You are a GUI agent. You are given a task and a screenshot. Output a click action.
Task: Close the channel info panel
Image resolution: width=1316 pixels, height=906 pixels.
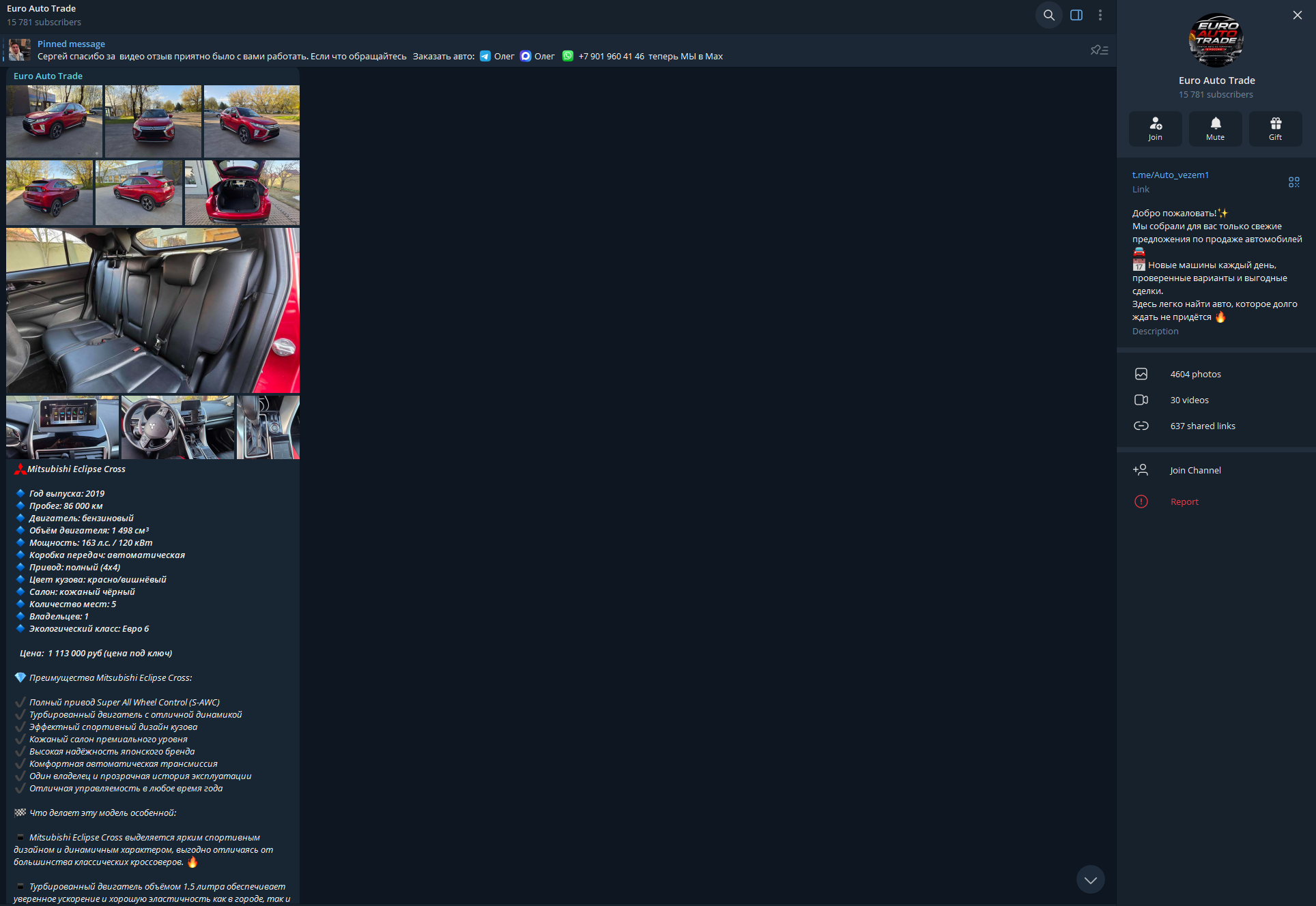point(1298,15)
